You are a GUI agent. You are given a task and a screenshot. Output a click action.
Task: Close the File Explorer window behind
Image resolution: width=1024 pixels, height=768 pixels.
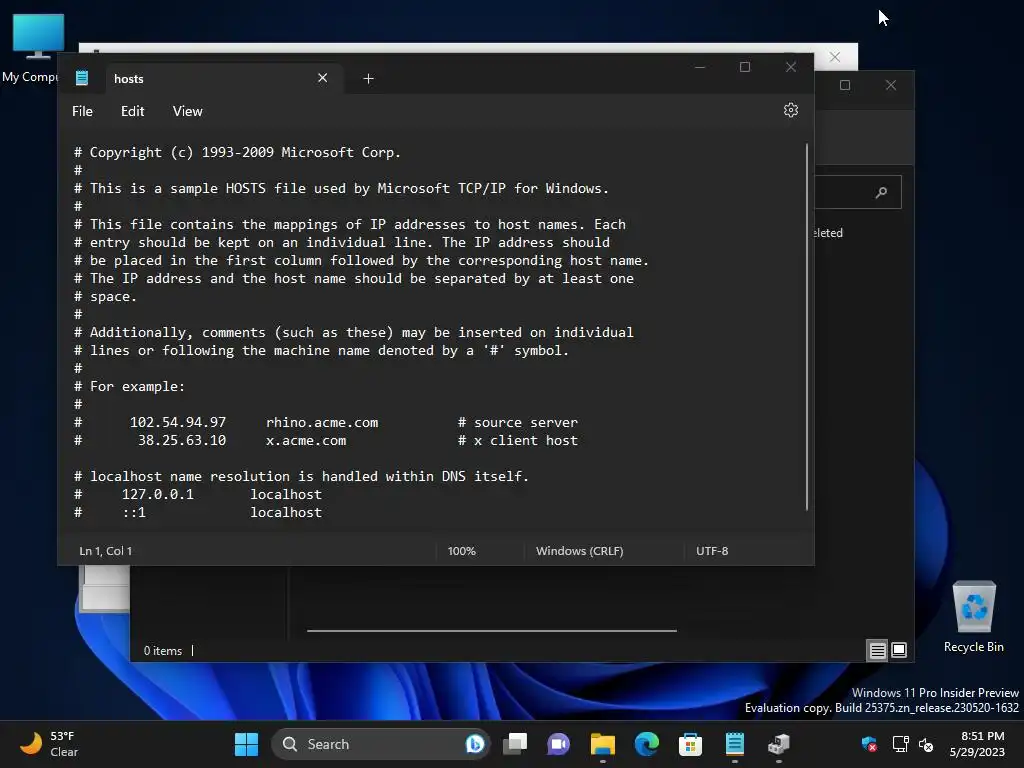891,85
